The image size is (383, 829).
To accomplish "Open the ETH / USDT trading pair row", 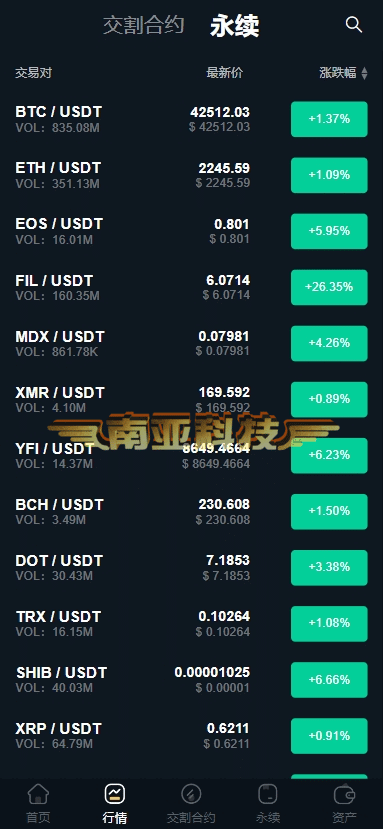I will click(192, 175).
